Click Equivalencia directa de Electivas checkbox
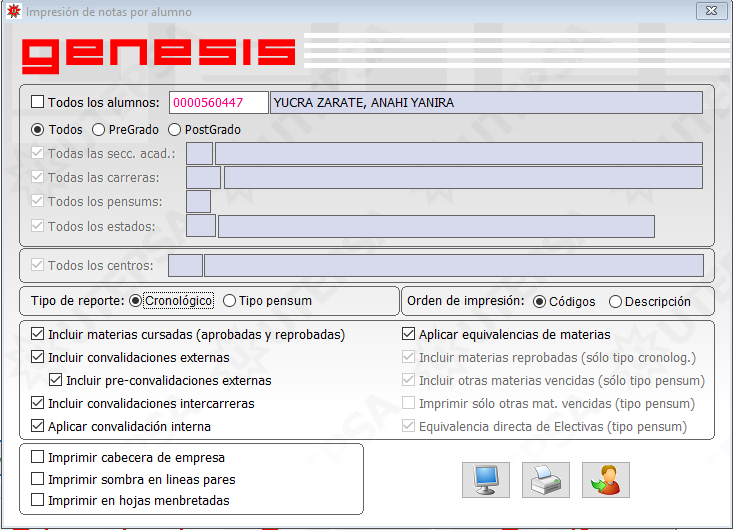This screenshot has width=733, height=530. [408, 425]
